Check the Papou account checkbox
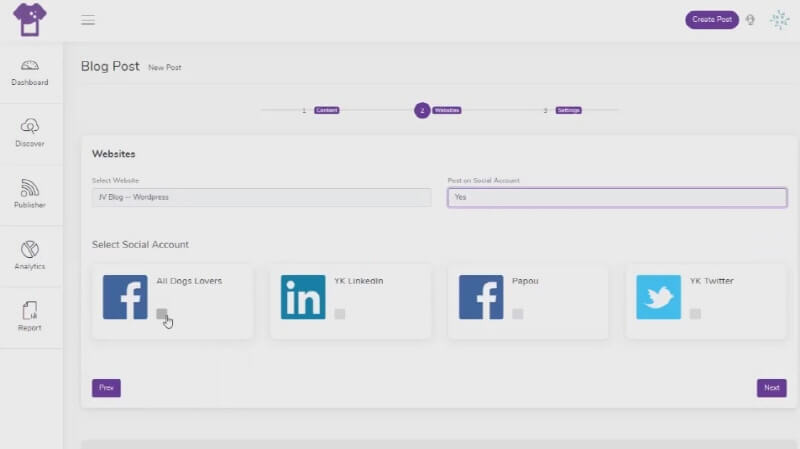 pyautogui.click(x=517, y=313)
